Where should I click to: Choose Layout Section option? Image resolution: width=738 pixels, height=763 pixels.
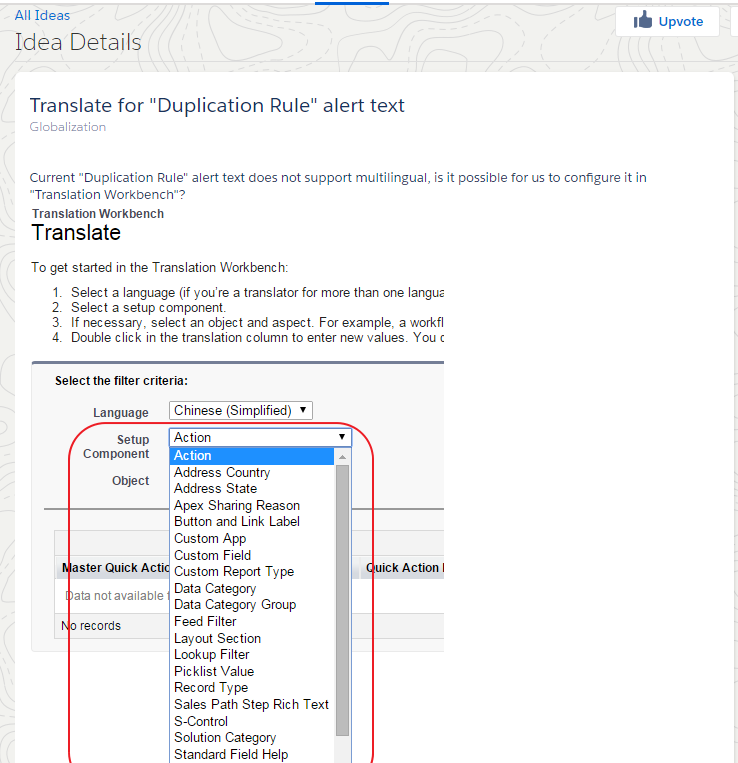[x=252, y=638]
